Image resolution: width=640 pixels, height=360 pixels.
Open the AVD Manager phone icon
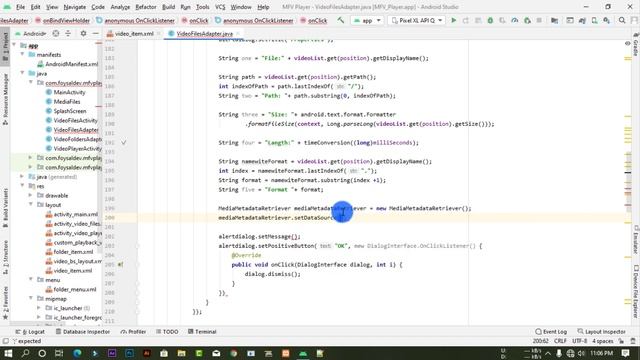click(x=594, y=20)
